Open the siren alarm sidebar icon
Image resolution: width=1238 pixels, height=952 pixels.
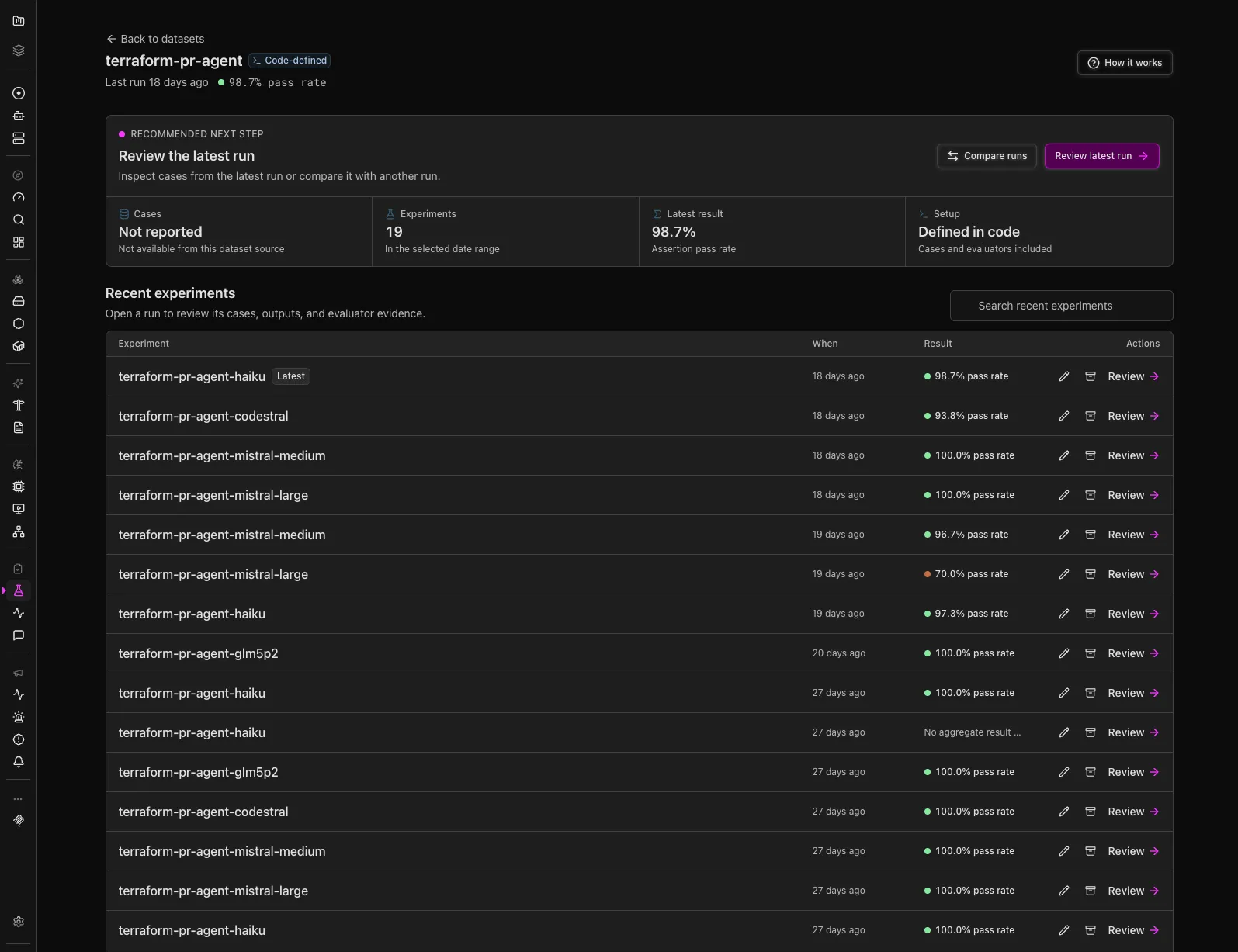pos(19,717)
